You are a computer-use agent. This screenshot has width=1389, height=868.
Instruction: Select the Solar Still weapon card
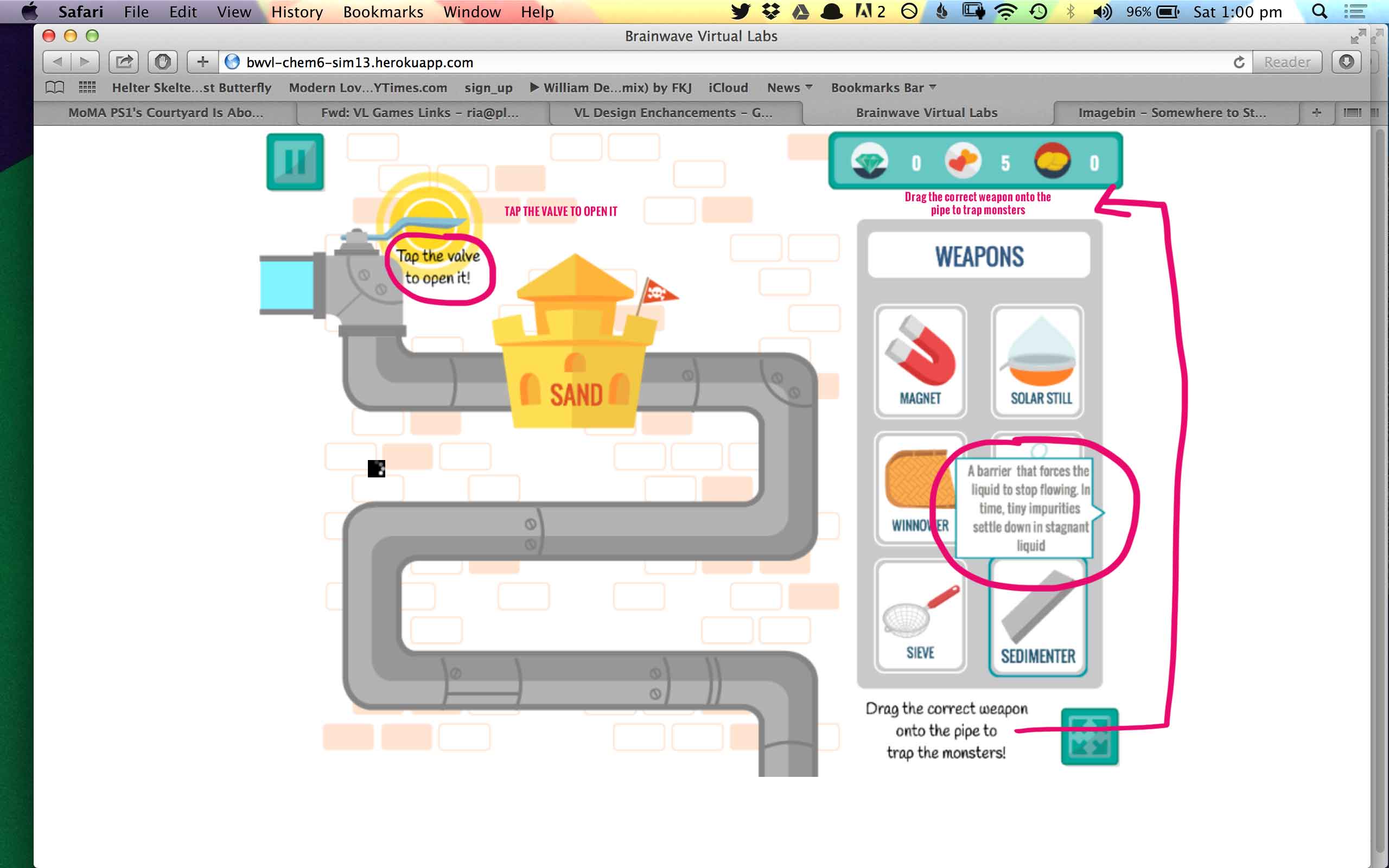[1038, 361]
